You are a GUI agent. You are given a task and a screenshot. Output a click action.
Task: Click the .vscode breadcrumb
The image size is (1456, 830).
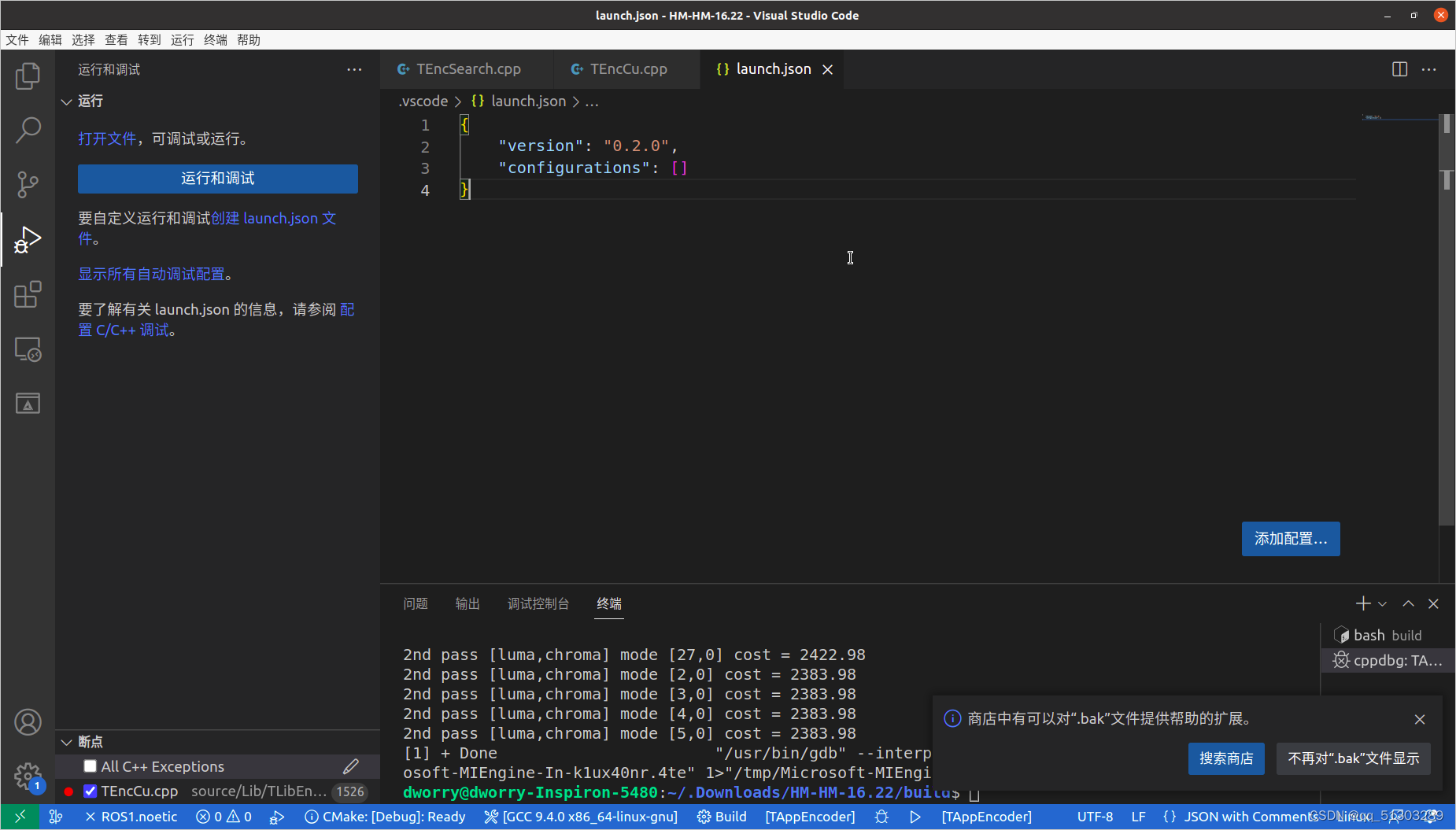tap(423, 101)
